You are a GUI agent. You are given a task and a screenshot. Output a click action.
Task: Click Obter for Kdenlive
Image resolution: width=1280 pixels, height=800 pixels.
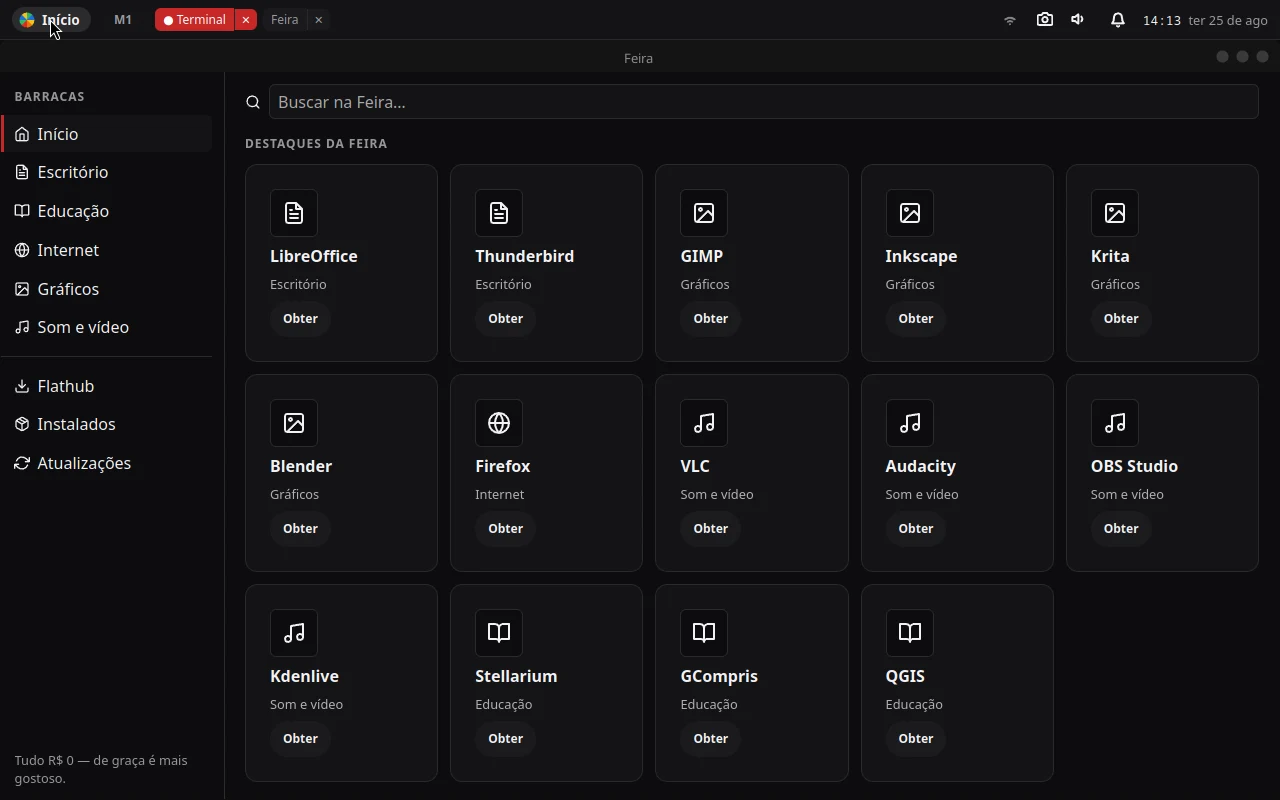click(300, 739)
